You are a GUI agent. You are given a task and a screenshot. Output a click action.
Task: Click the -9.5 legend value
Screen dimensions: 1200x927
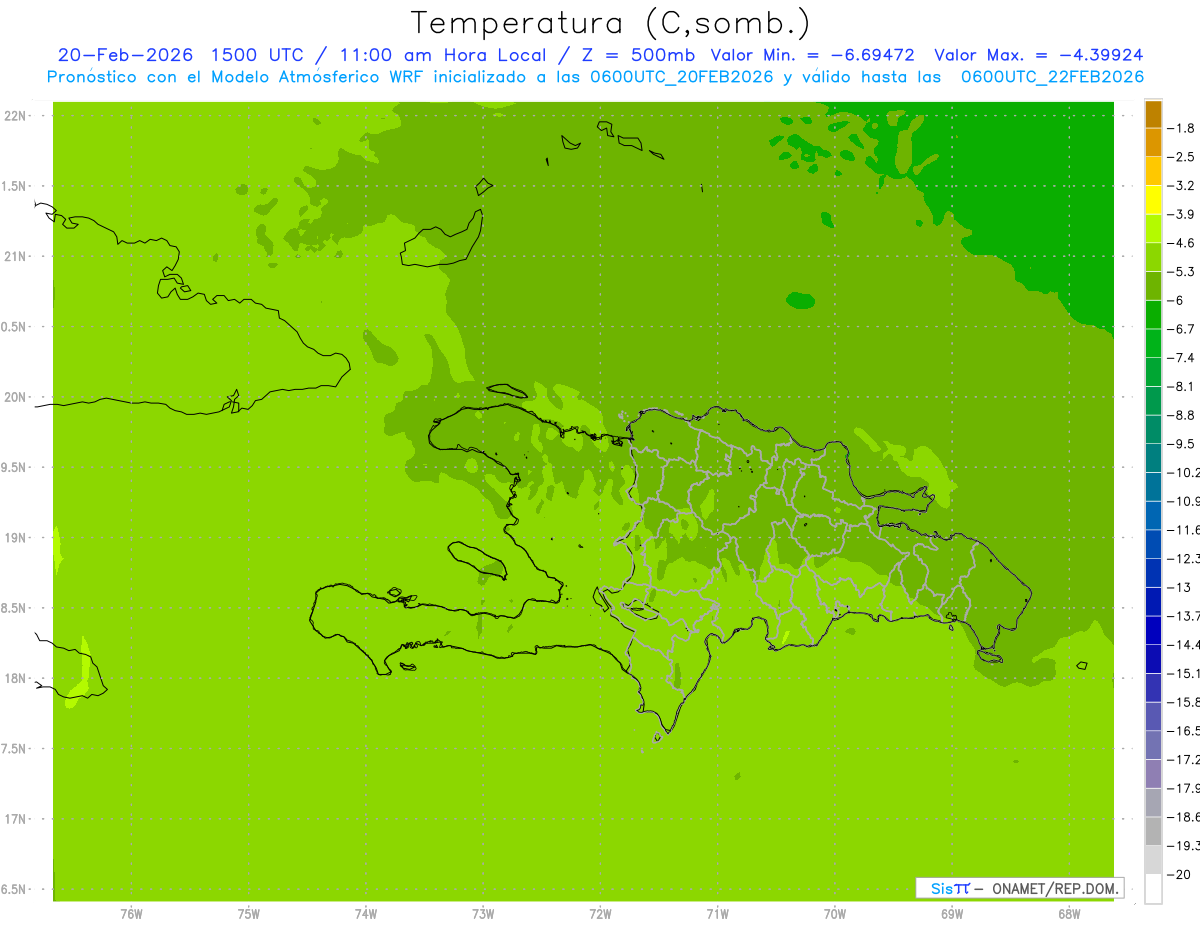click(1182, 444)
